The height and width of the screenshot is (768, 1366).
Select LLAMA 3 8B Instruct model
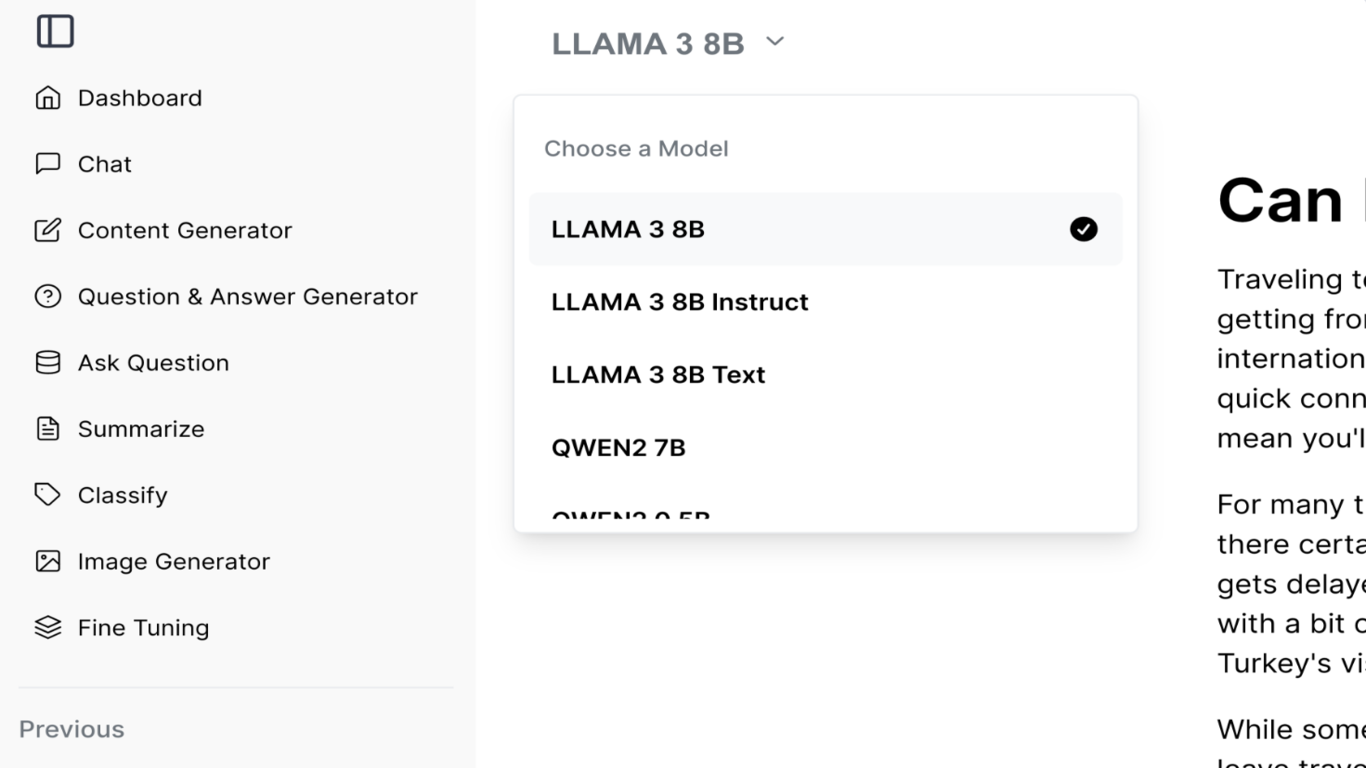(x=825, y=302)
